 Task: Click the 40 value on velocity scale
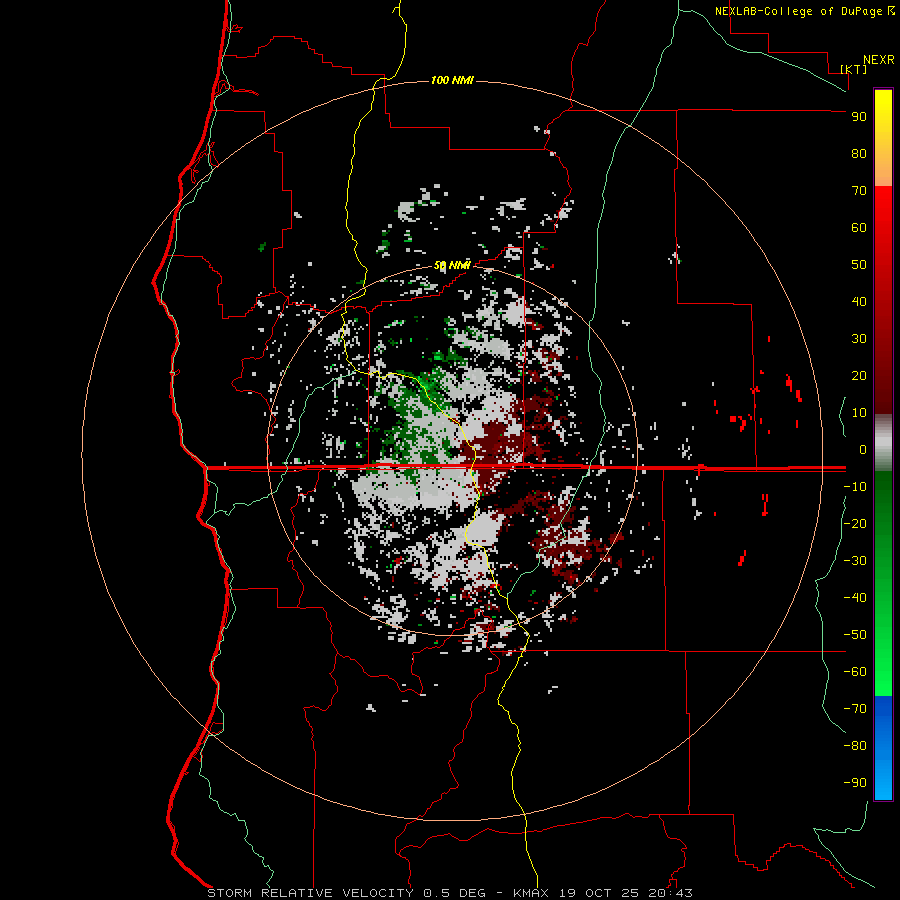tap(859, 302)
